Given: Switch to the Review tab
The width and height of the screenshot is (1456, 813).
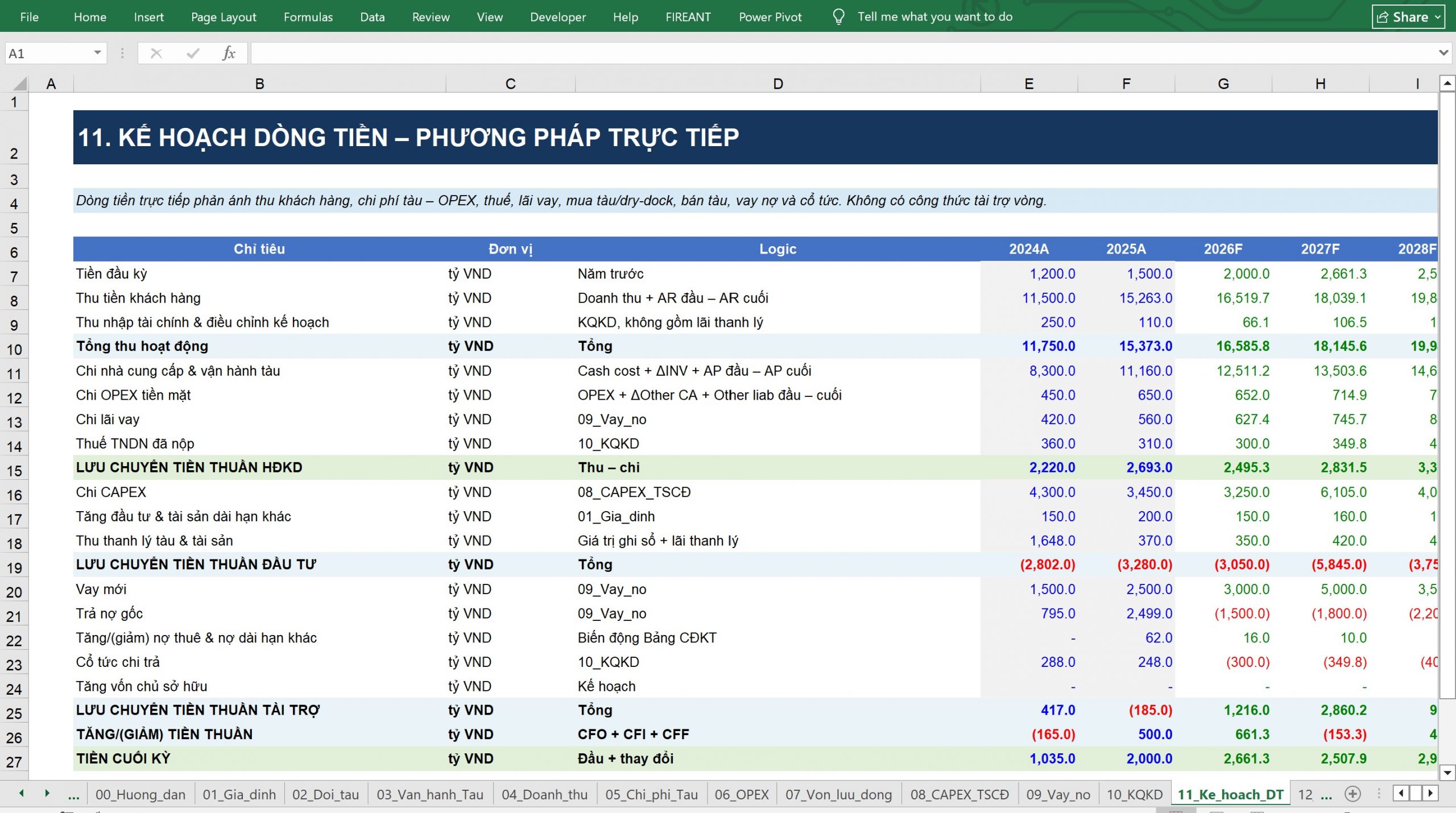Looking at the screenshot, I should pos(431,17).
